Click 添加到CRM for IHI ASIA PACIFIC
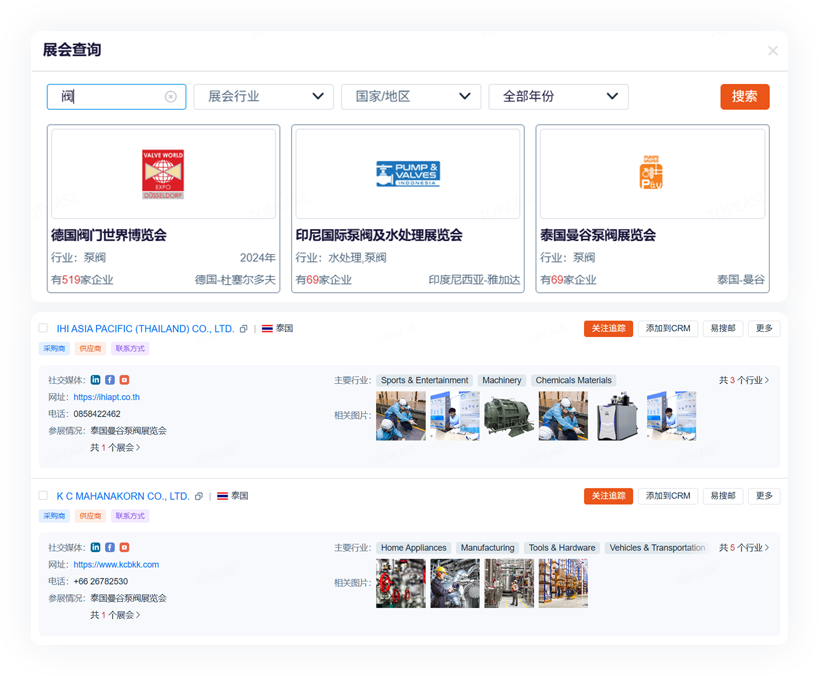Image resolution: width=819 pixels, height=676 pixels. [667, 329]
